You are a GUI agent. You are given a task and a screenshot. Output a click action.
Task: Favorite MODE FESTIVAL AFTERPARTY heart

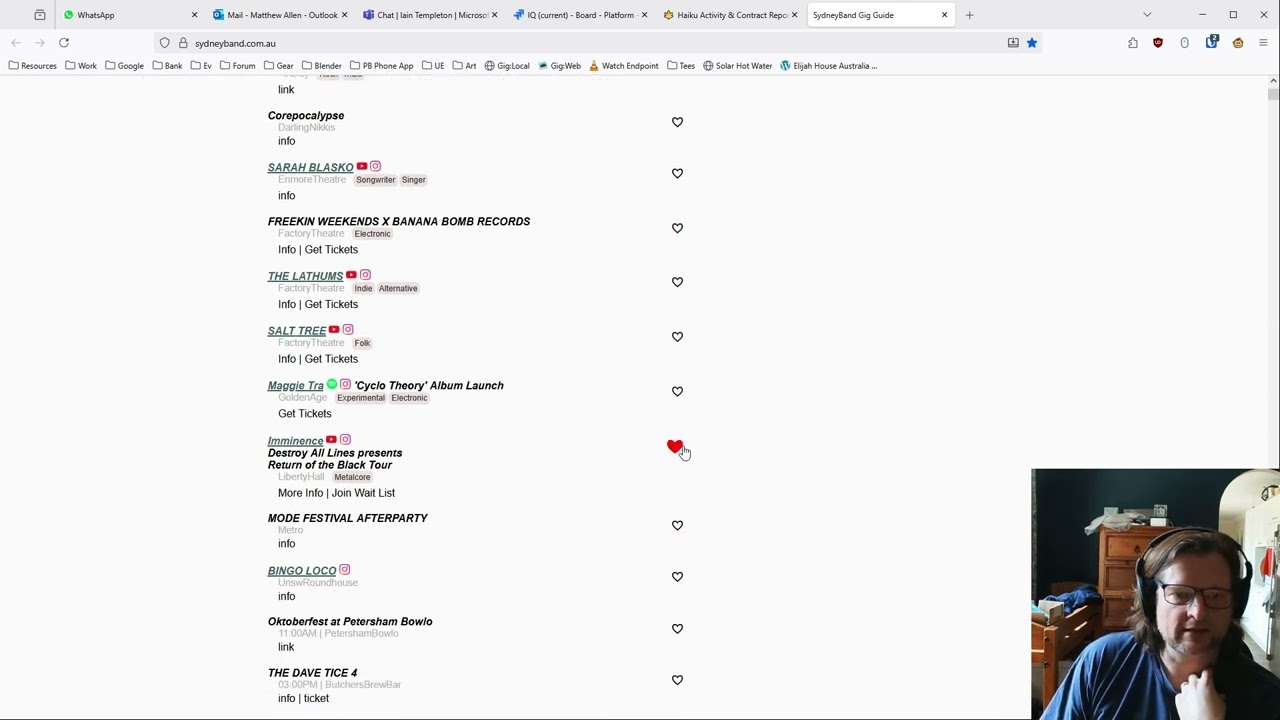pyautogui.click(x=677, y=525)
